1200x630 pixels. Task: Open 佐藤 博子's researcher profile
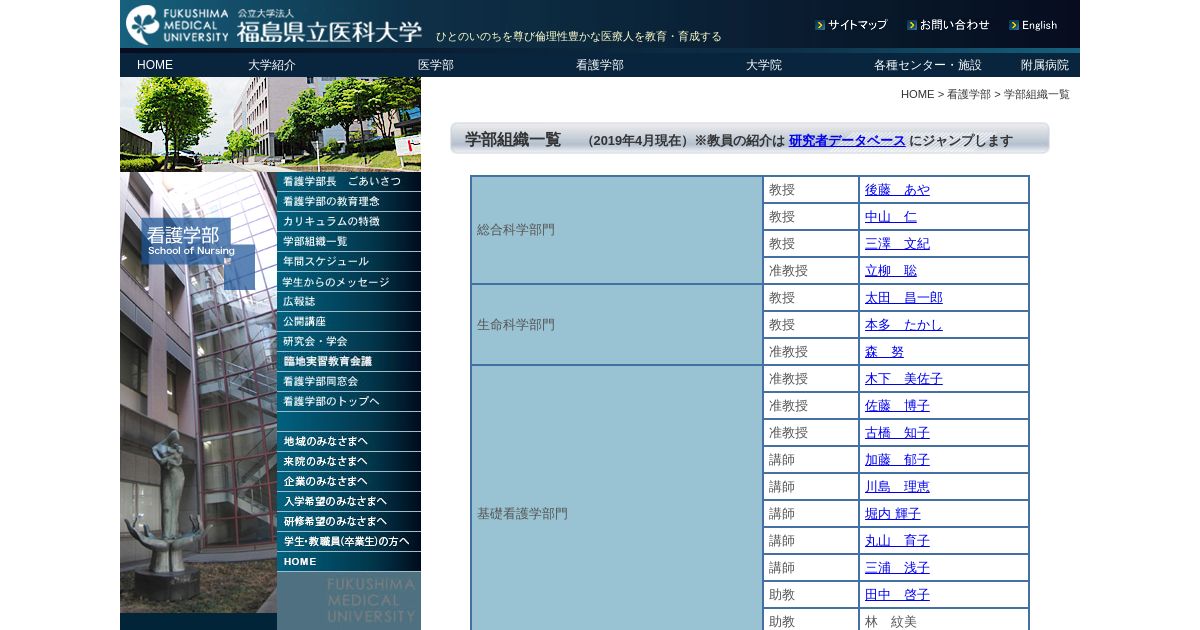(897, 406)
